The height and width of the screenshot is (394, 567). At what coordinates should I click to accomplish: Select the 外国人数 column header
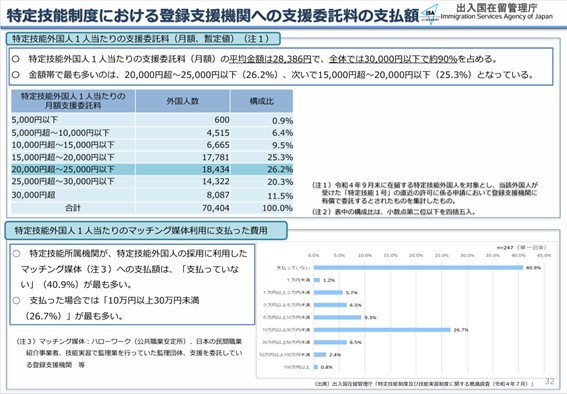pyautogui.click(x=183, y=101)
